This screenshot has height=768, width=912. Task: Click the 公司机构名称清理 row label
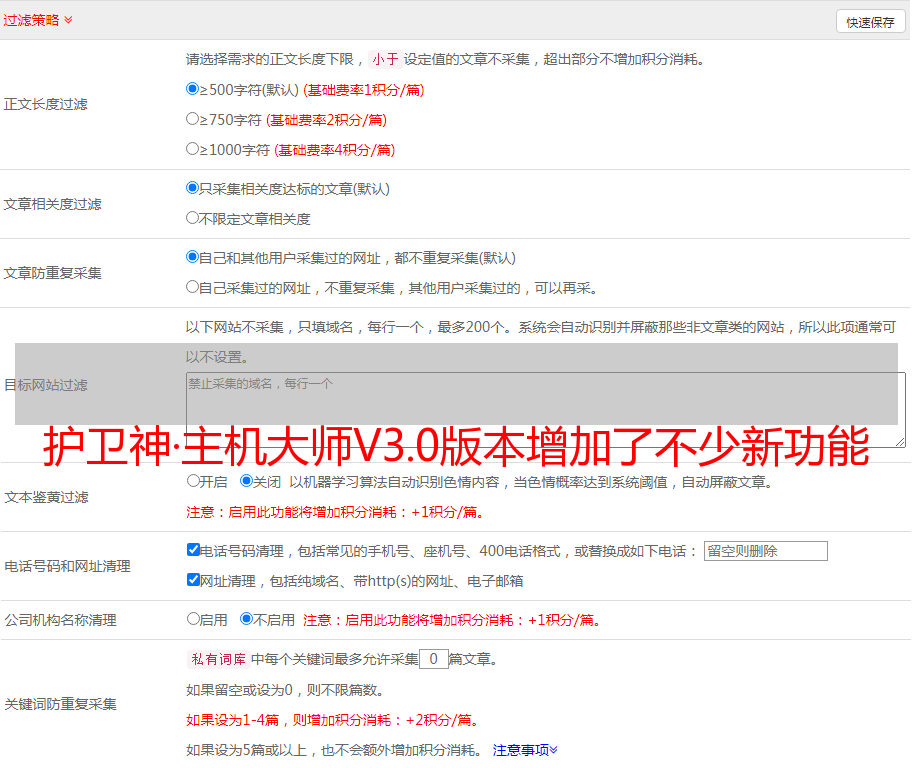[60, 620]
